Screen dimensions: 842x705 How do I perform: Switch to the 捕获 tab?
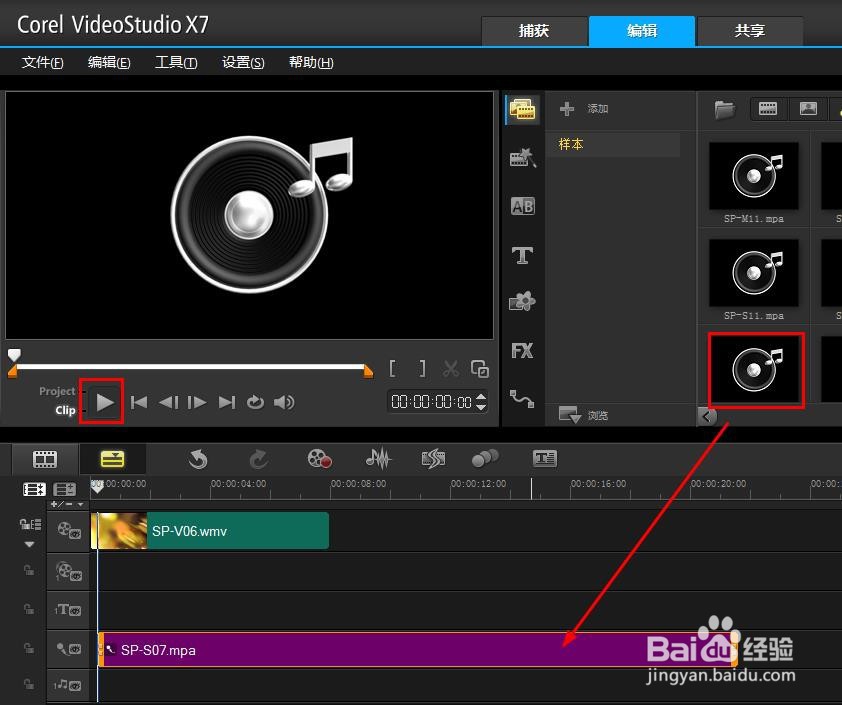pos(534,31)
